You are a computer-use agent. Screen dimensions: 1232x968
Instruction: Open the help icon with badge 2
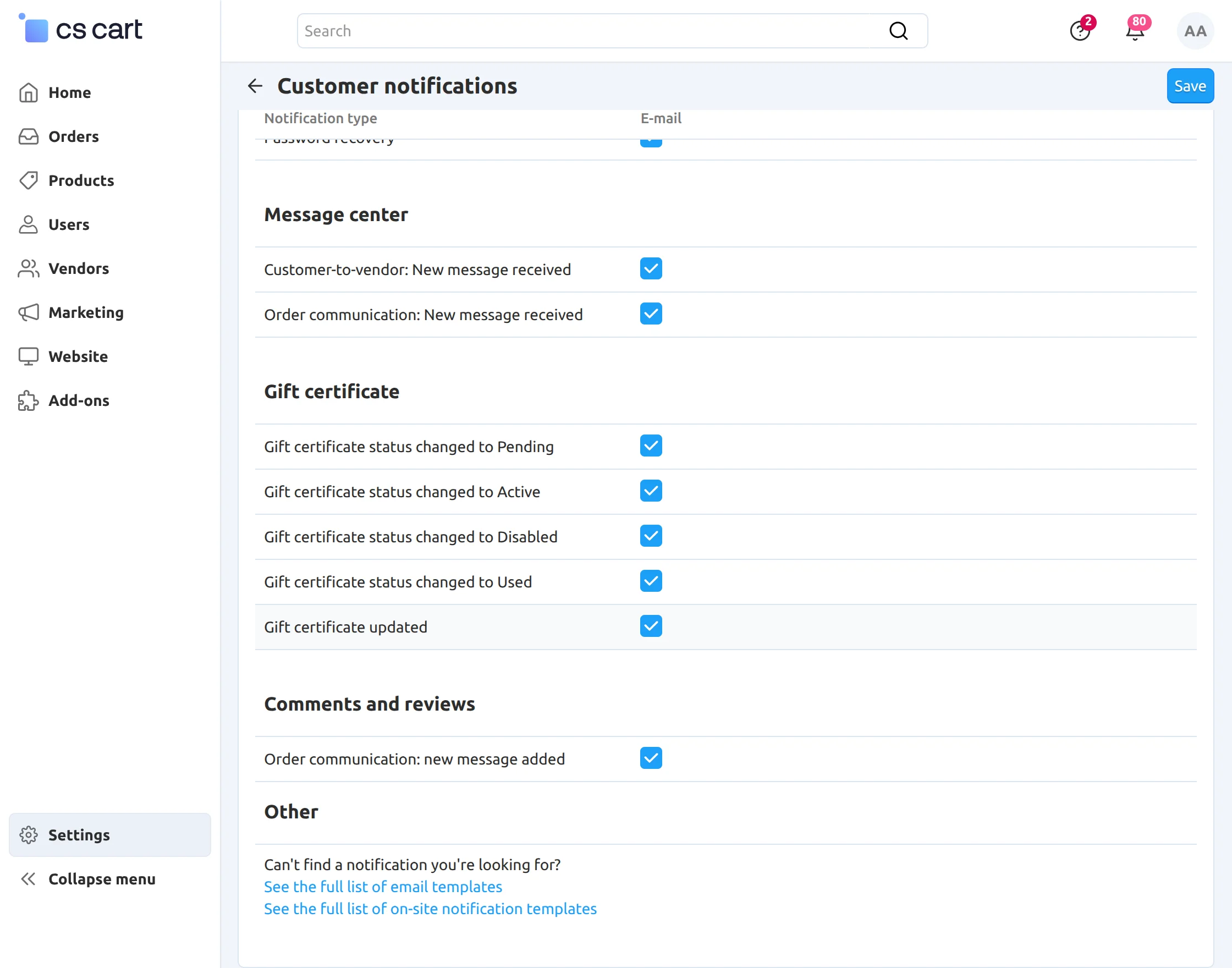coord(1081,30)
